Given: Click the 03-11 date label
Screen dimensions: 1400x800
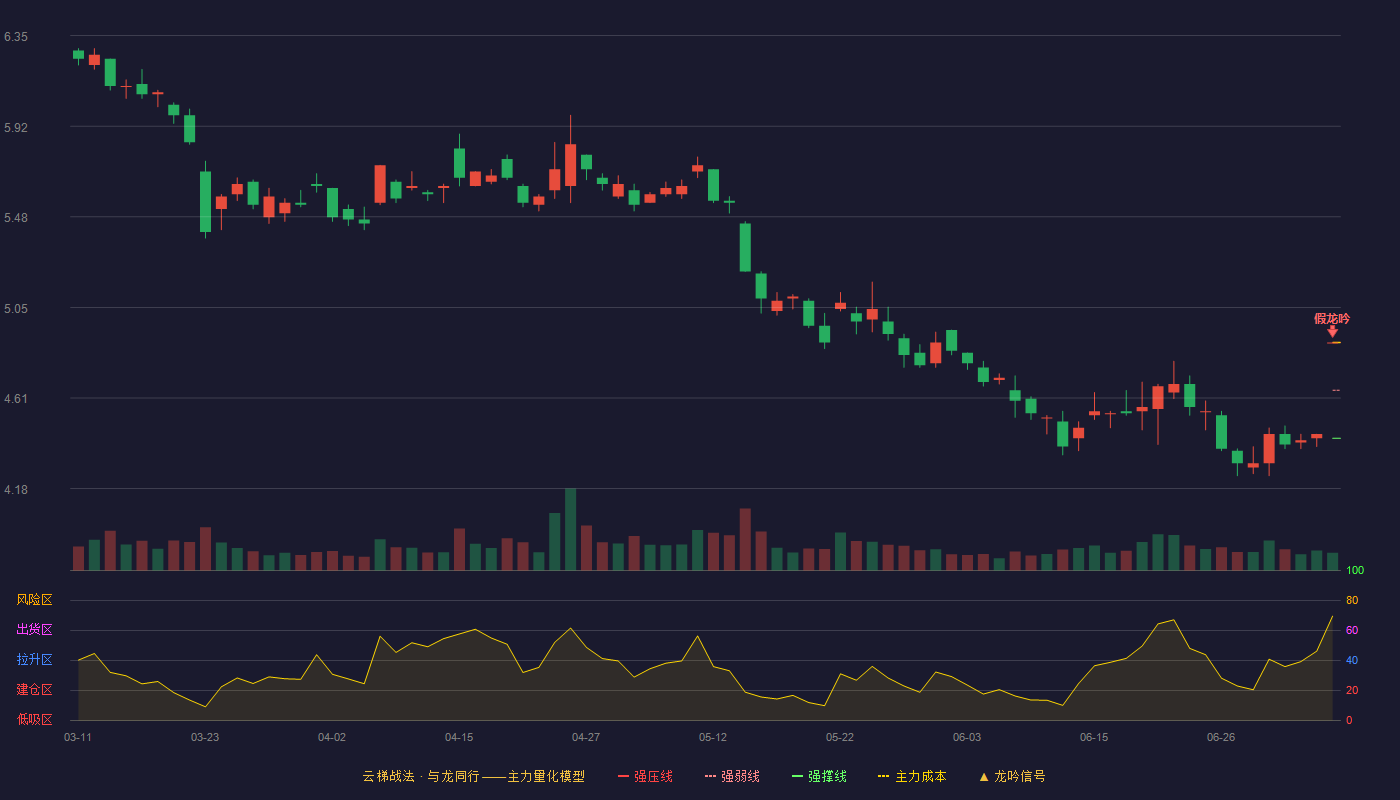Looking at the screenshot, I should (78, 737).
